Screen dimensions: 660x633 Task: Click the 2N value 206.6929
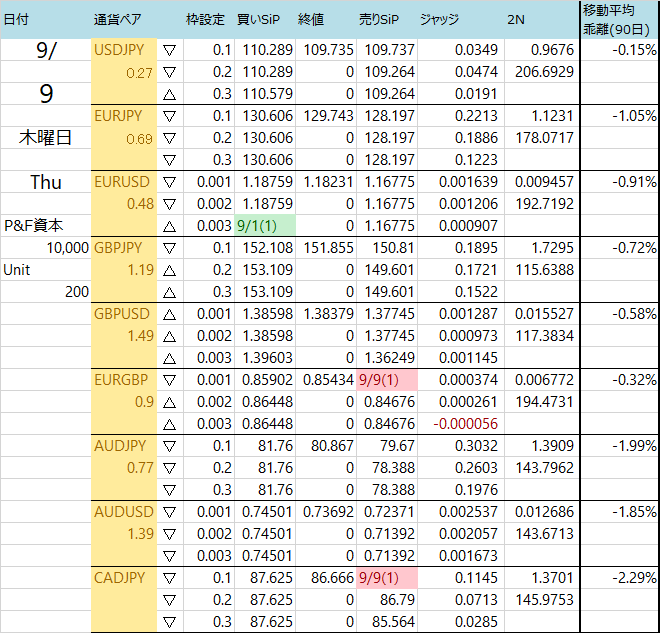pos(544,72)
